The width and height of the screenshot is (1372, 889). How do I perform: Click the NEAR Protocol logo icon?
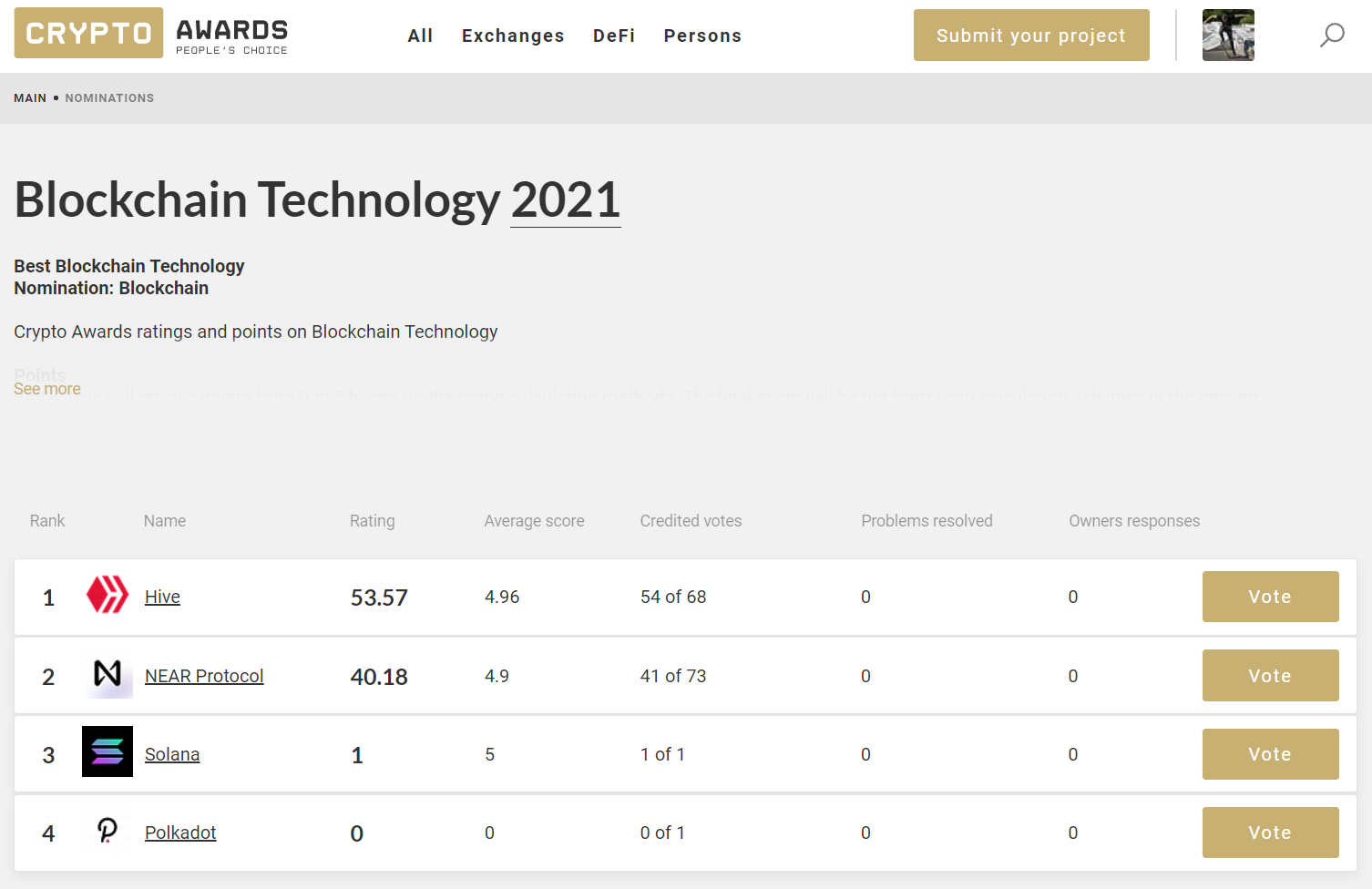(108, 674)
